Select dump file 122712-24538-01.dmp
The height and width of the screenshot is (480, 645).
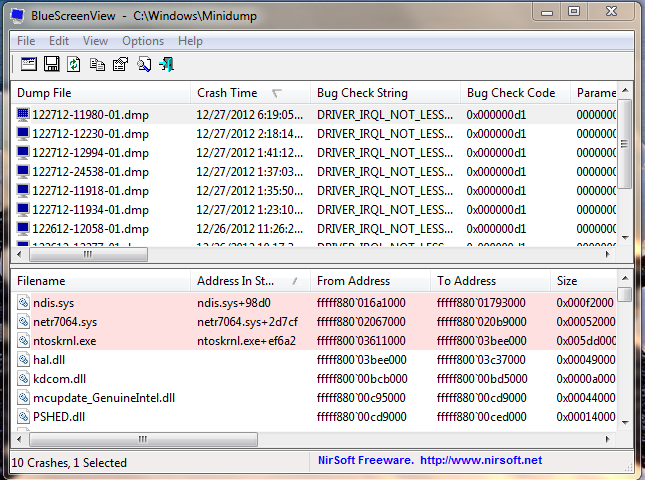click(x=90, y=172)
